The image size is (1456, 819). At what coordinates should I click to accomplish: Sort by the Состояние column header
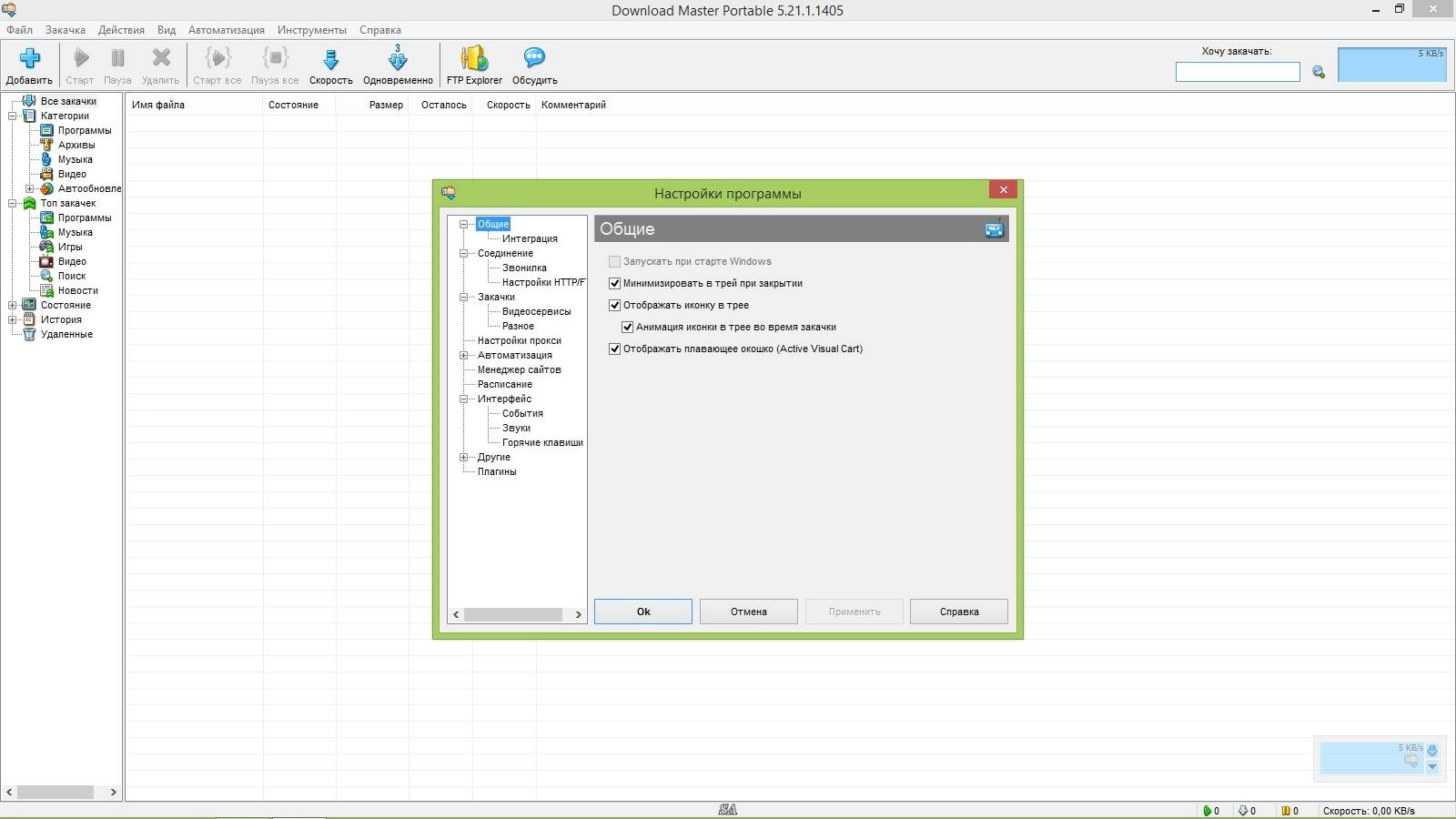point(298,105)
